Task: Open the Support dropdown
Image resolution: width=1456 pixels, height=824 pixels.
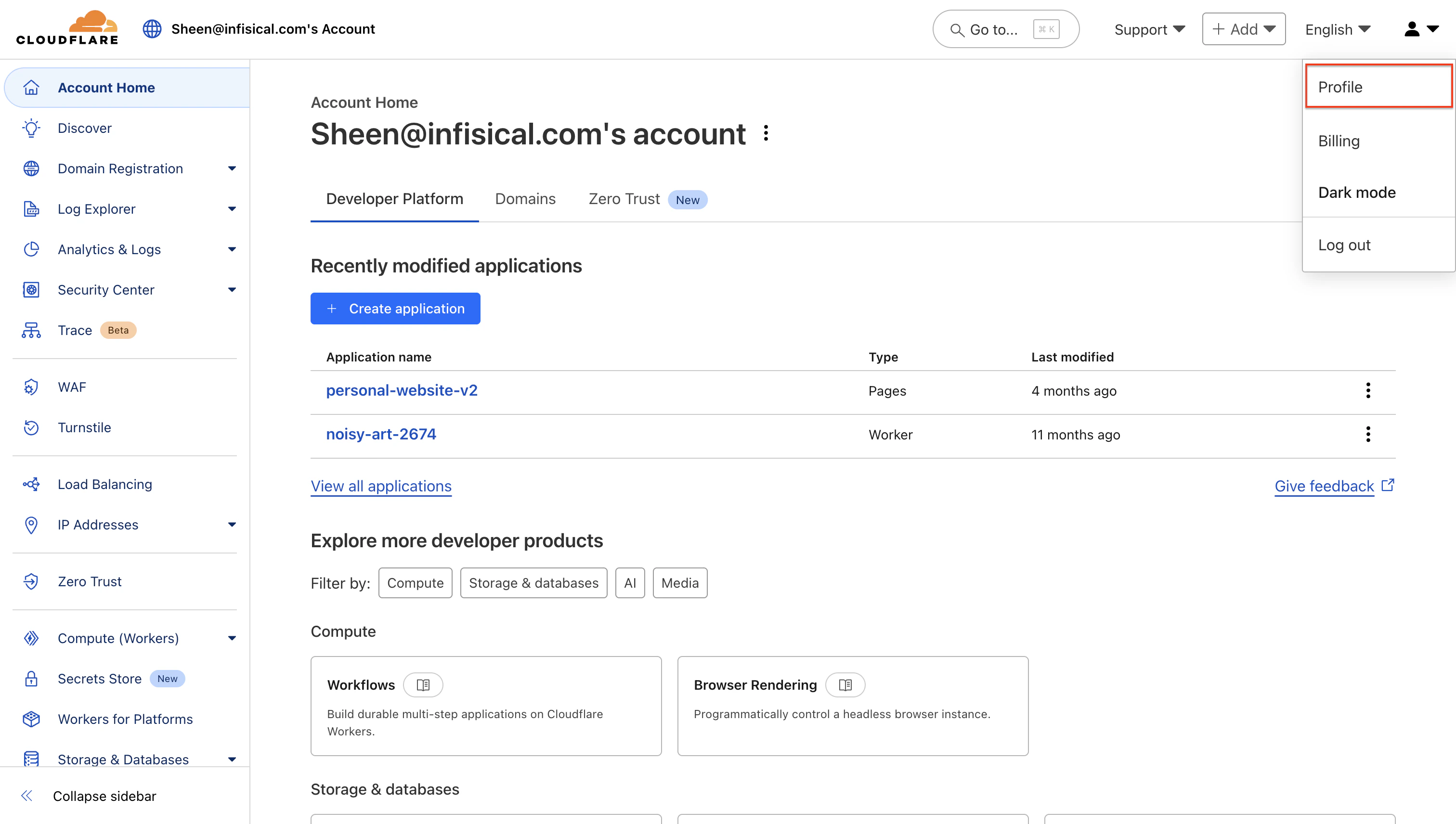Action: point(1150,29)
